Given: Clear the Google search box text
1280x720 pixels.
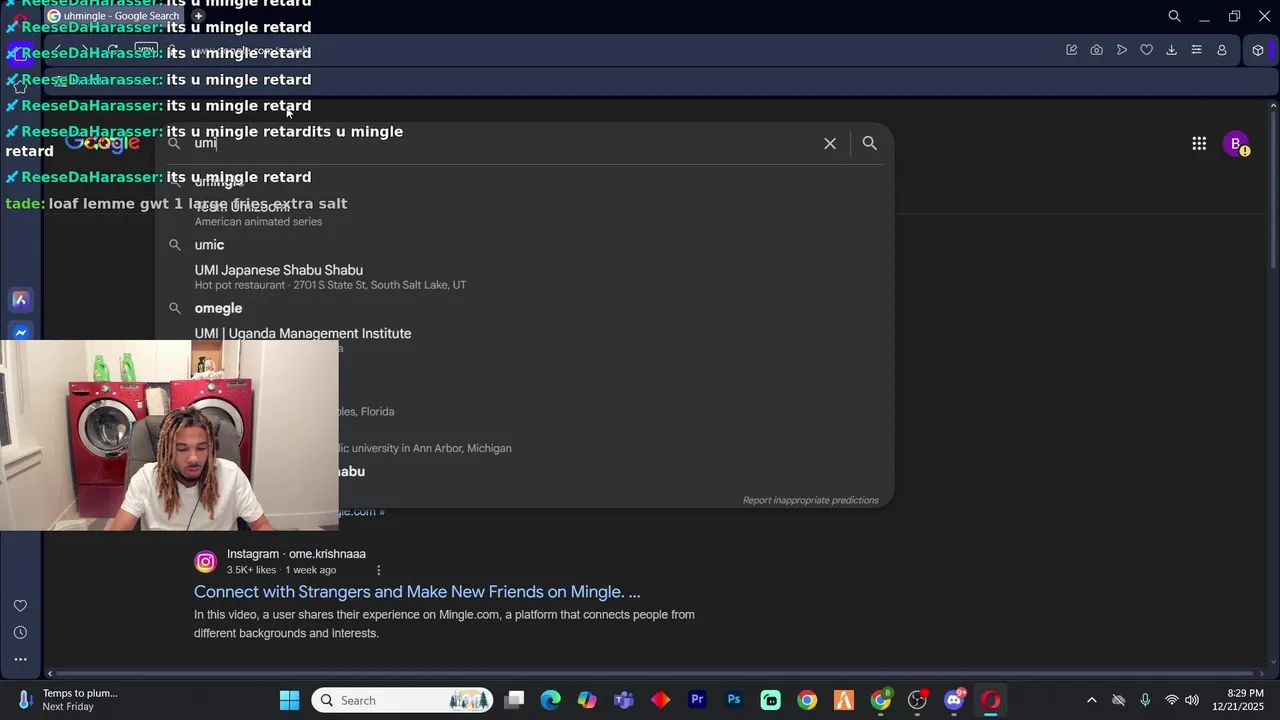Looking at the screenshot, I should tap(830, 144).
